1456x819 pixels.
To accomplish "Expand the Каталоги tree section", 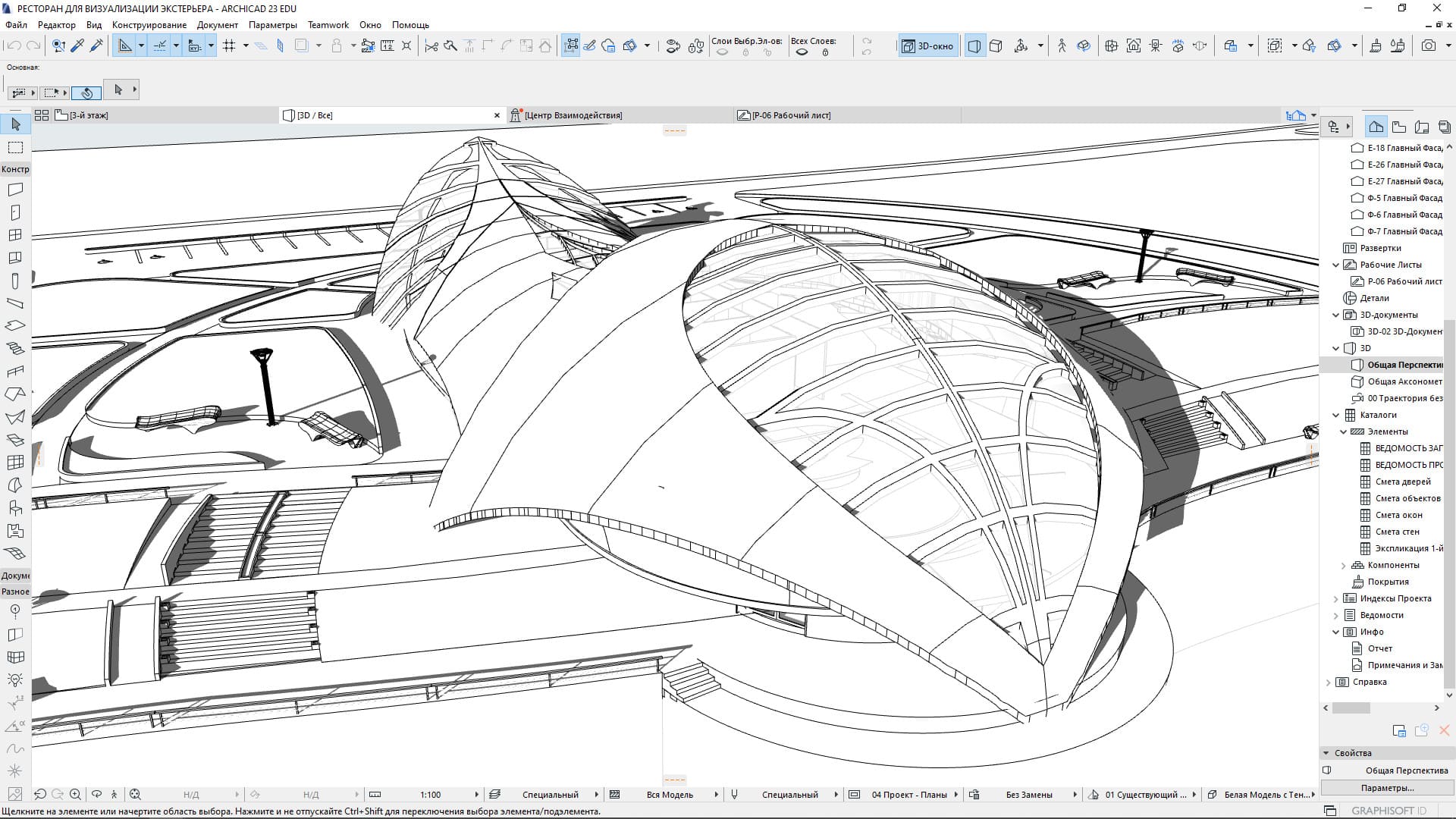I will 1336,414.
